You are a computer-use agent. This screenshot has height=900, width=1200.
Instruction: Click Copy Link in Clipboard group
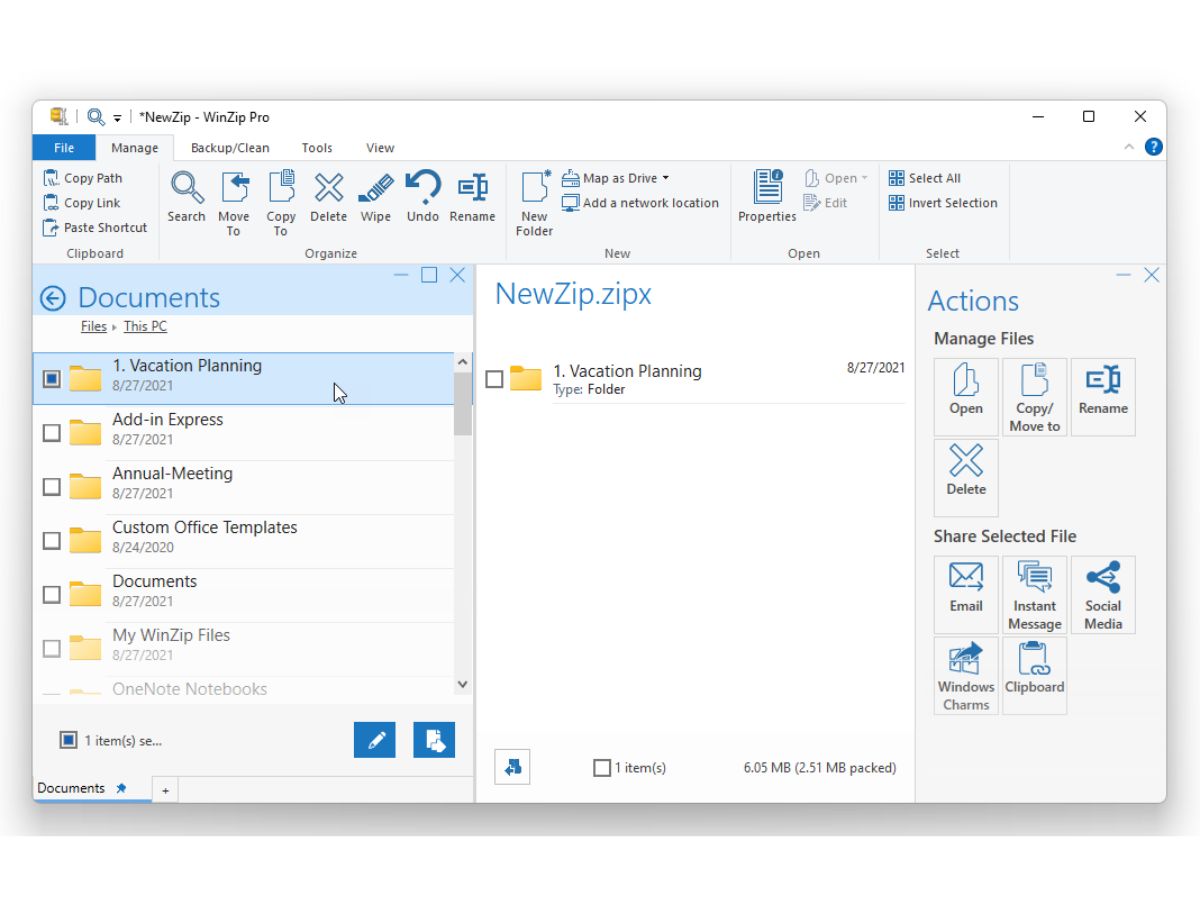click(x=82, y=203)
